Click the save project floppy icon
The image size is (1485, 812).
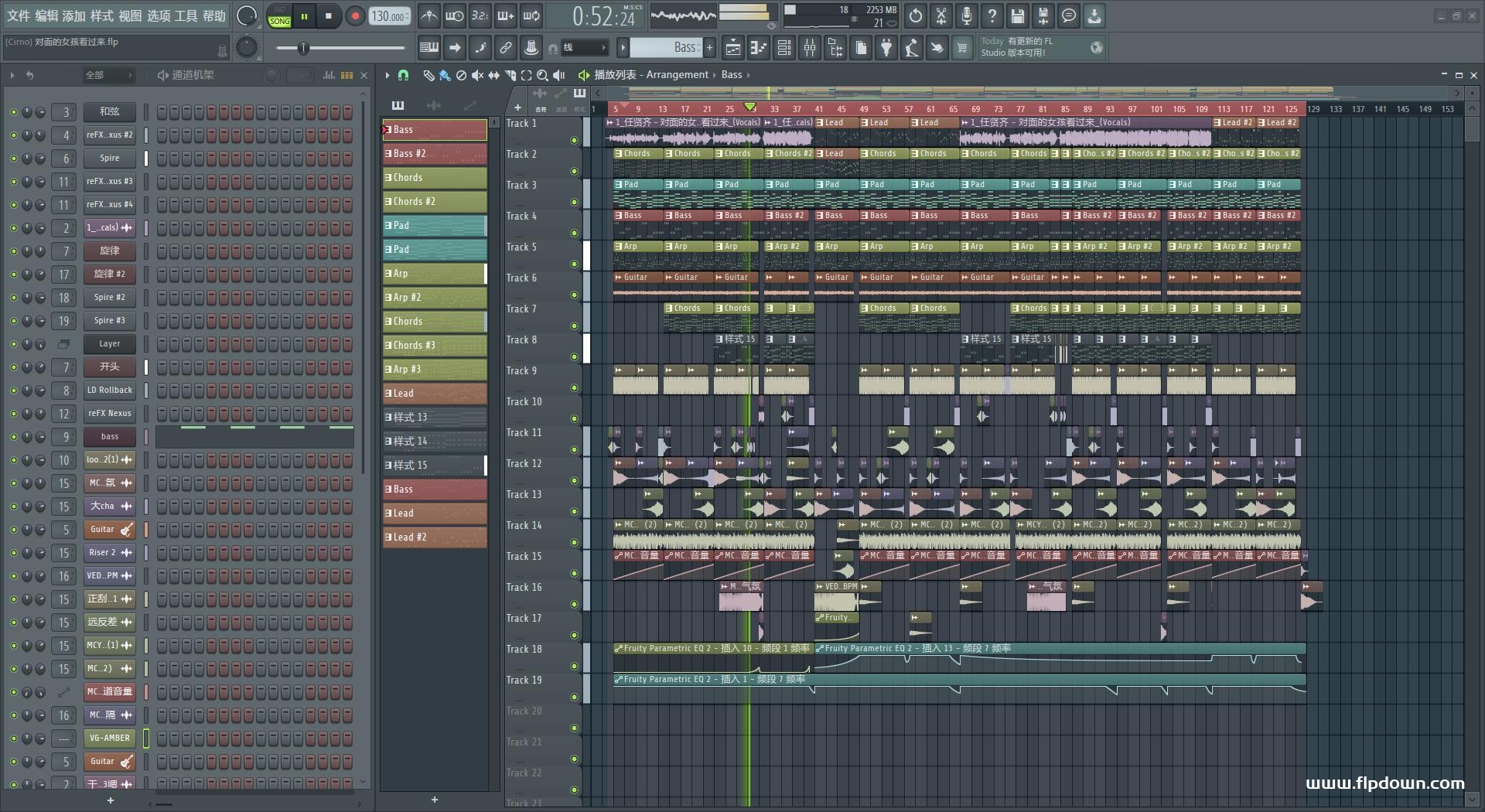pos(1018,15)
